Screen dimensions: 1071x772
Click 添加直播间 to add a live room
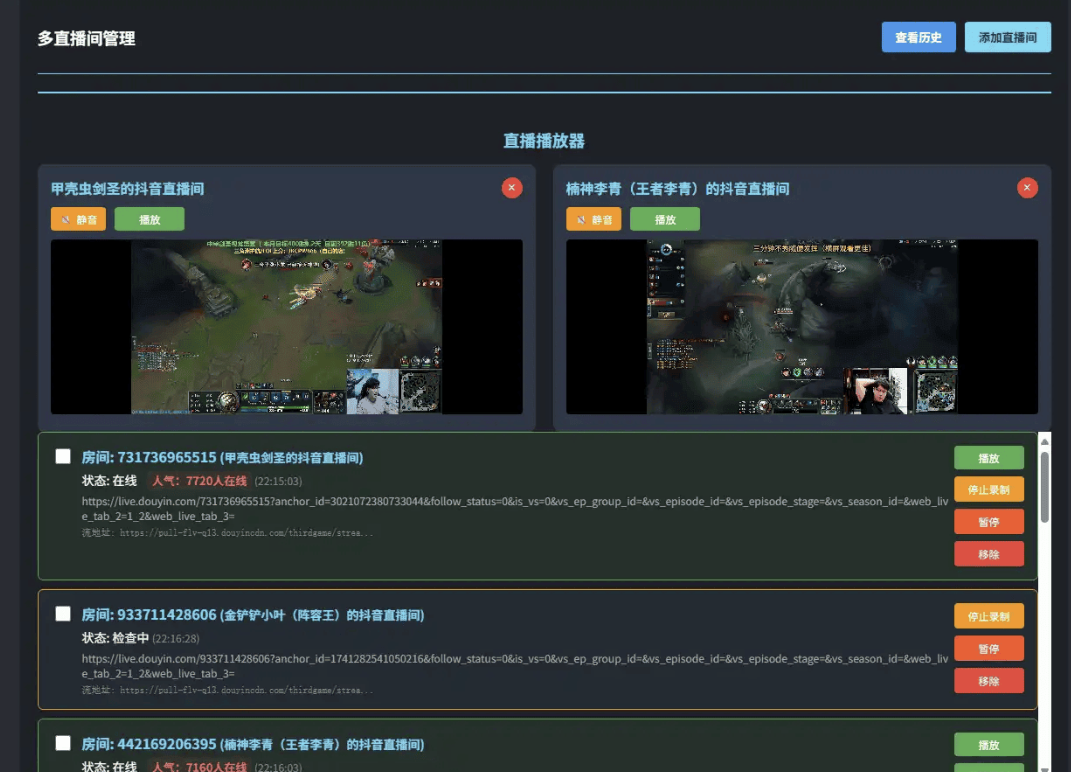(1009, 37)
